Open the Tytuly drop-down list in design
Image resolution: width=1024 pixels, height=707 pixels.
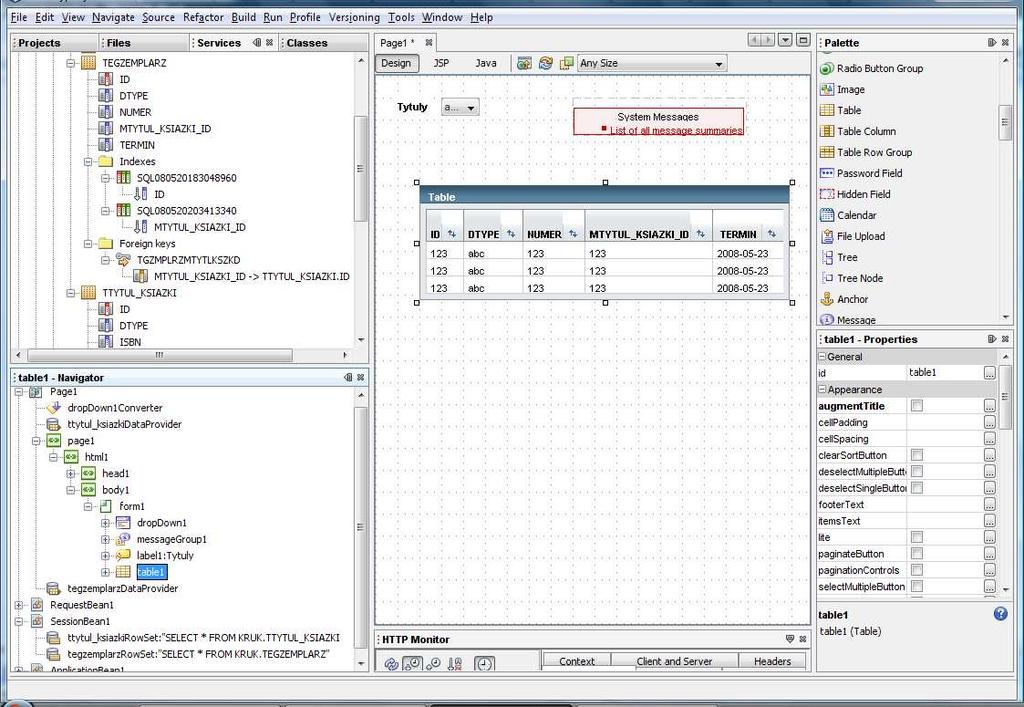[460, 107]
